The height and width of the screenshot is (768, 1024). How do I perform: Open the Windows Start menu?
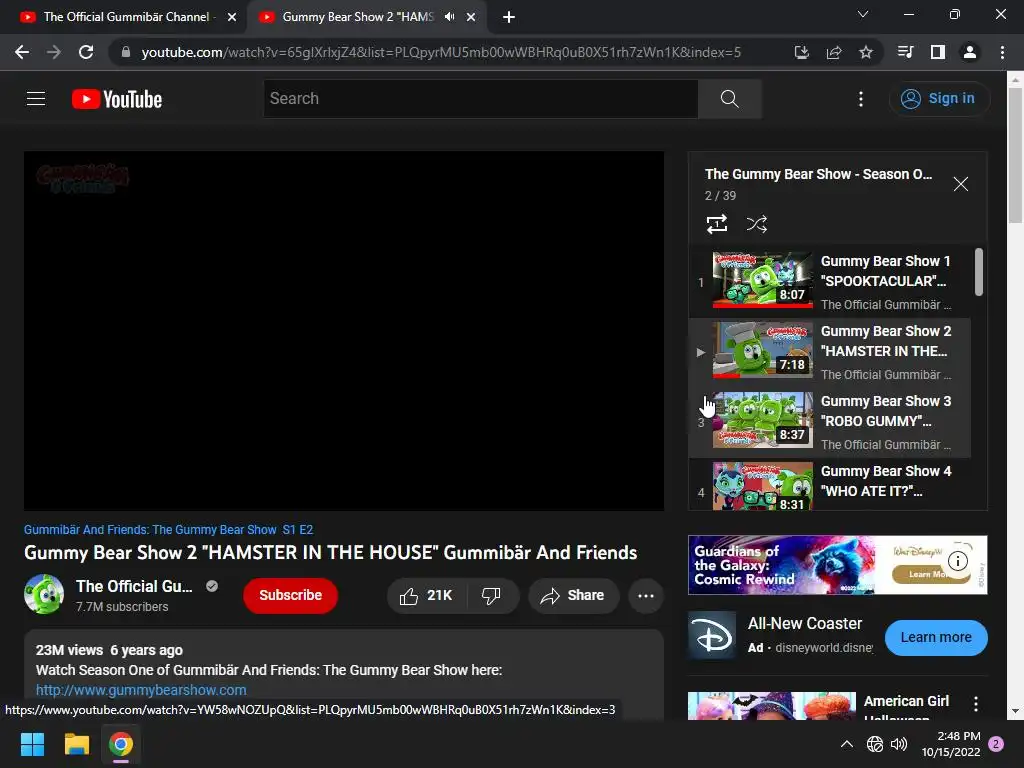coord(32,744)
